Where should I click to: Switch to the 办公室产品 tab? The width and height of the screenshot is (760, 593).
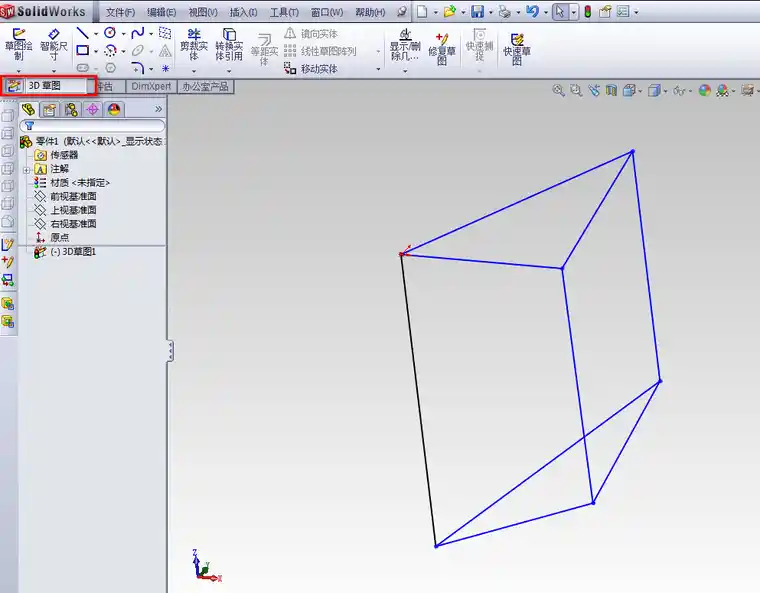[x=206, y=87]
